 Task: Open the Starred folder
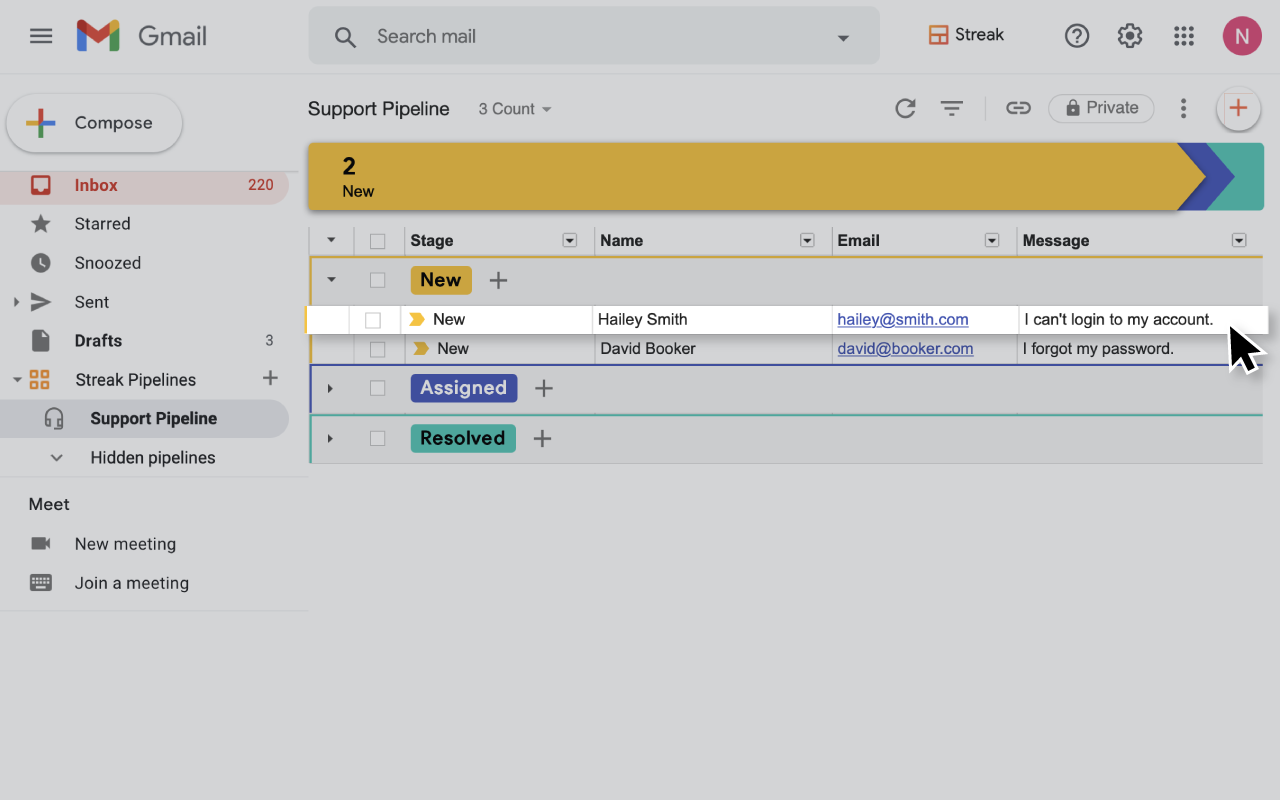click(x=102, y=224)
